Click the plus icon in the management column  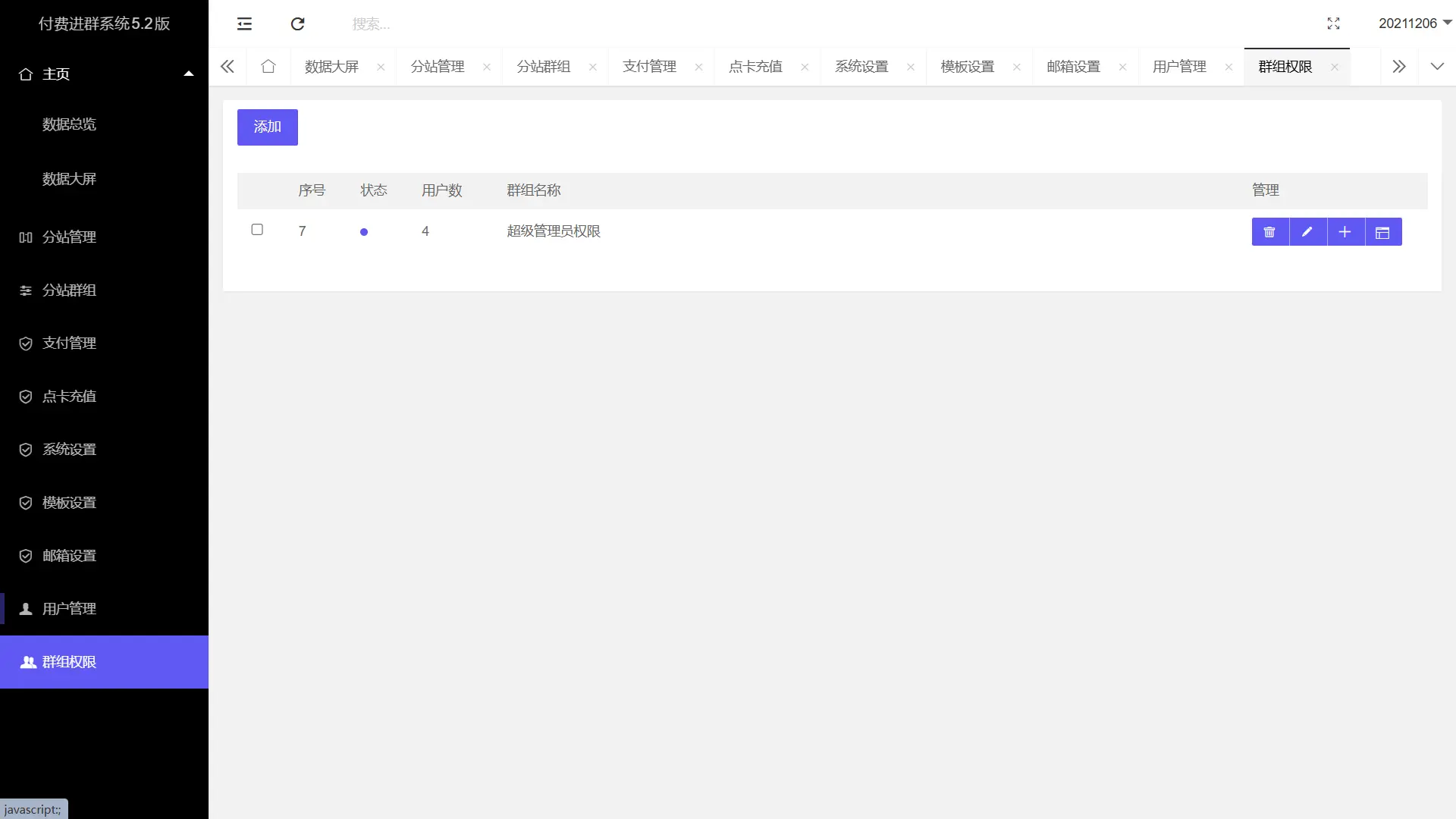click(1345, 232)
